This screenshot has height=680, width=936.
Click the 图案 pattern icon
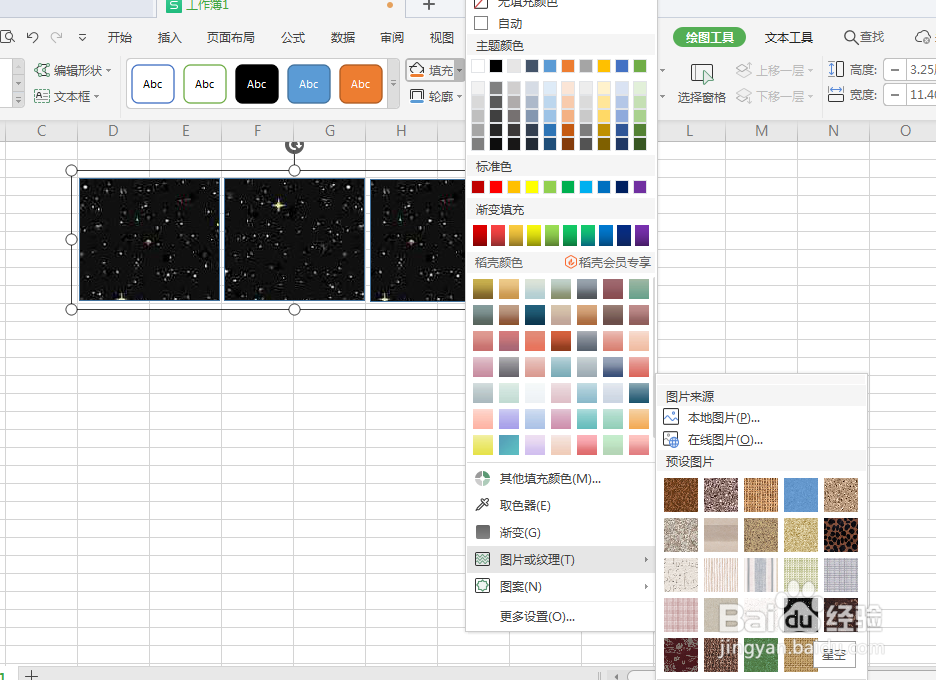482,586
